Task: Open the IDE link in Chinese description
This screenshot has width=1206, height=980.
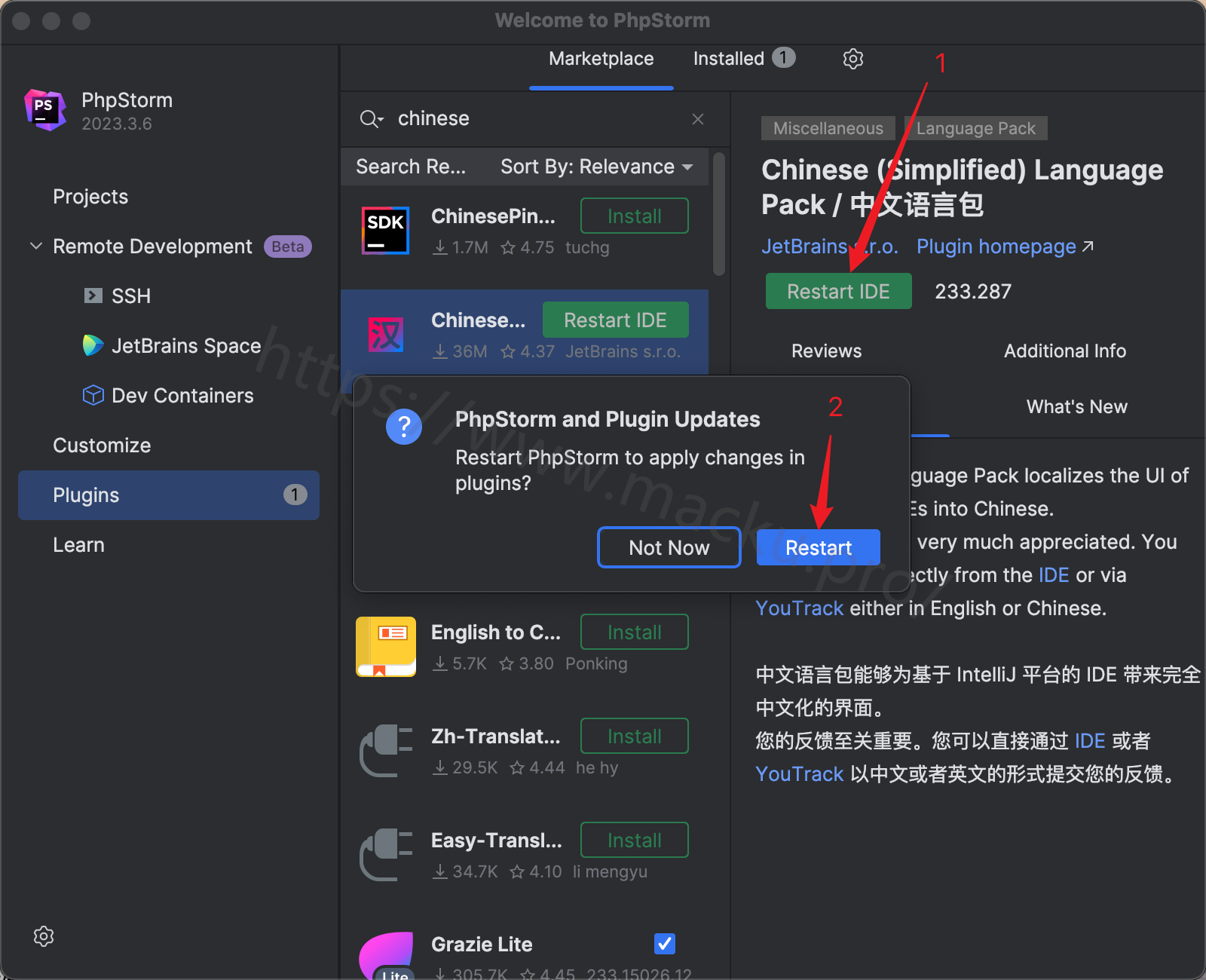Action: pos(1090,741)
